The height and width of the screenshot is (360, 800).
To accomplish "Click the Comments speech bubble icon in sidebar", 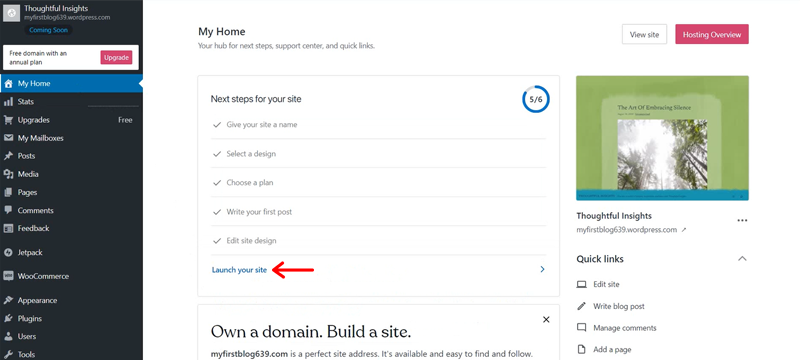I will pyautogui.click(x=8, y=210).
